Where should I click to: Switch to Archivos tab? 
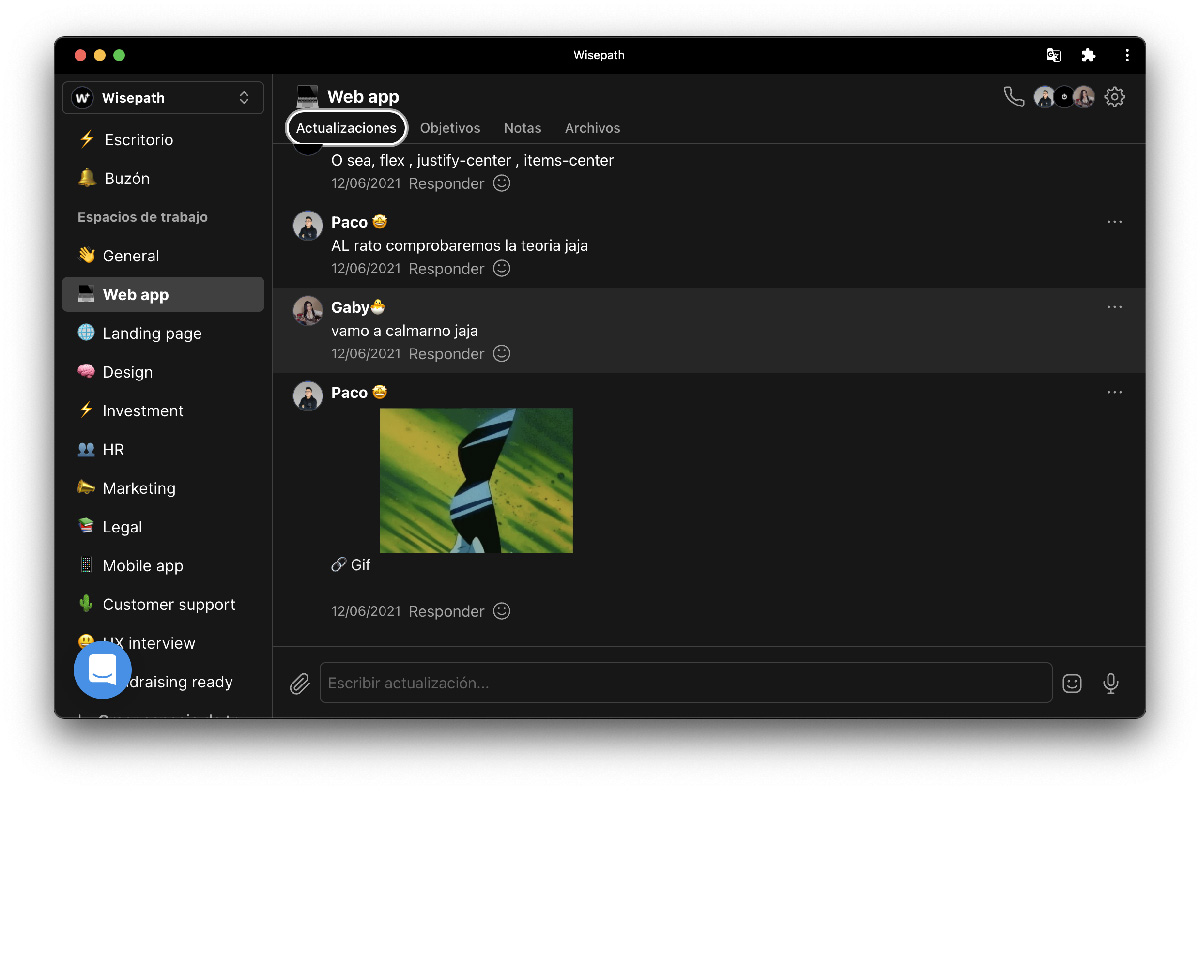click(592, 128)
